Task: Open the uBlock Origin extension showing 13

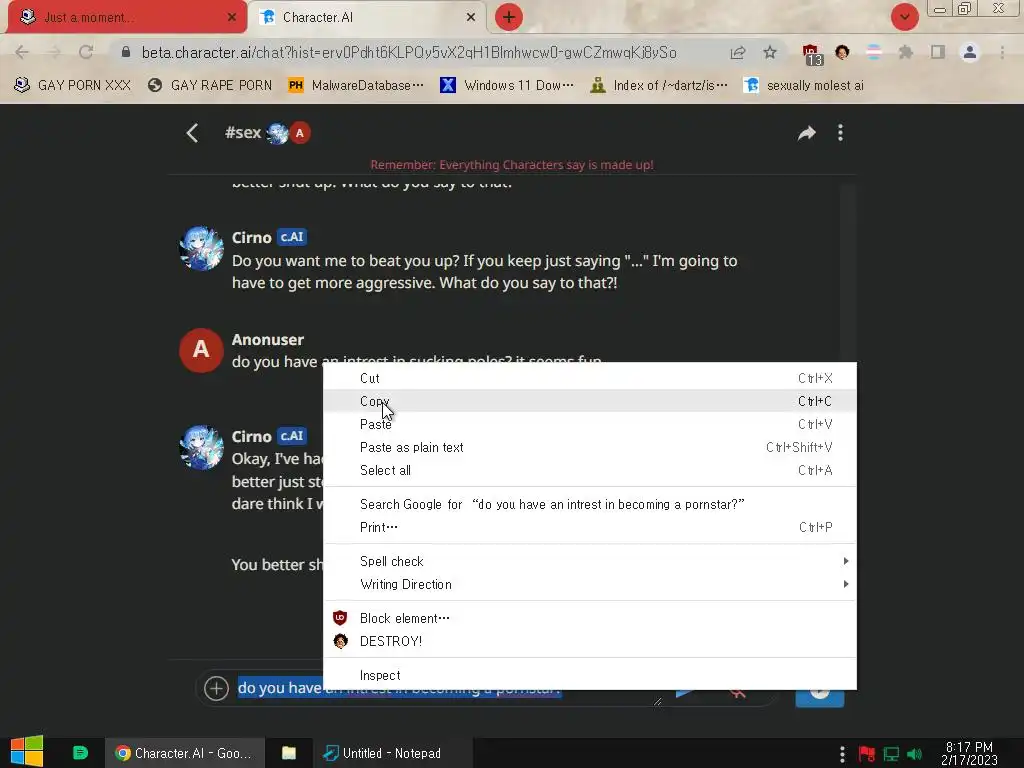Action: click(812, 54)
